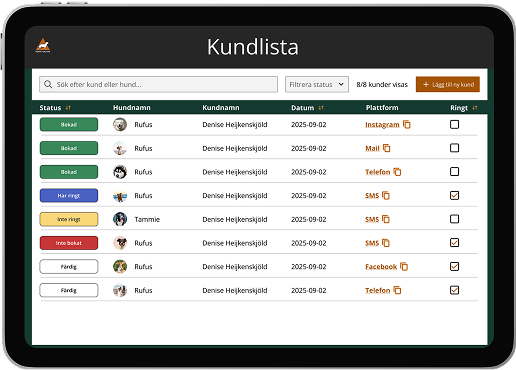The height and width of the screenshot is (370, 516).
Task: Click the Plattform column header
Action: click(382, 108)
